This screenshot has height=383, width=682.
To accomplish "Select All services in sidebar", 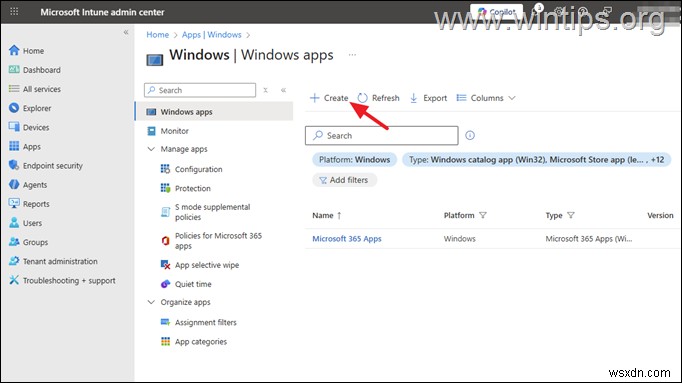I will [41, 89].
